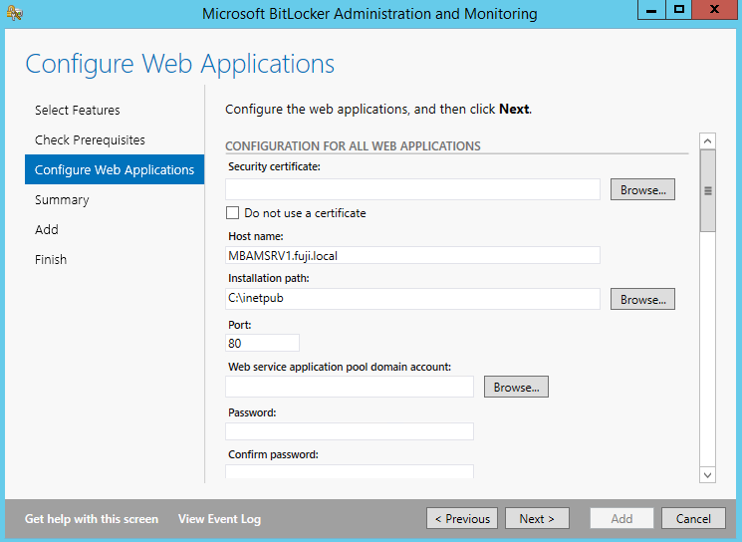
Task: Click the Security certificate input field
Action: [412, 190]
